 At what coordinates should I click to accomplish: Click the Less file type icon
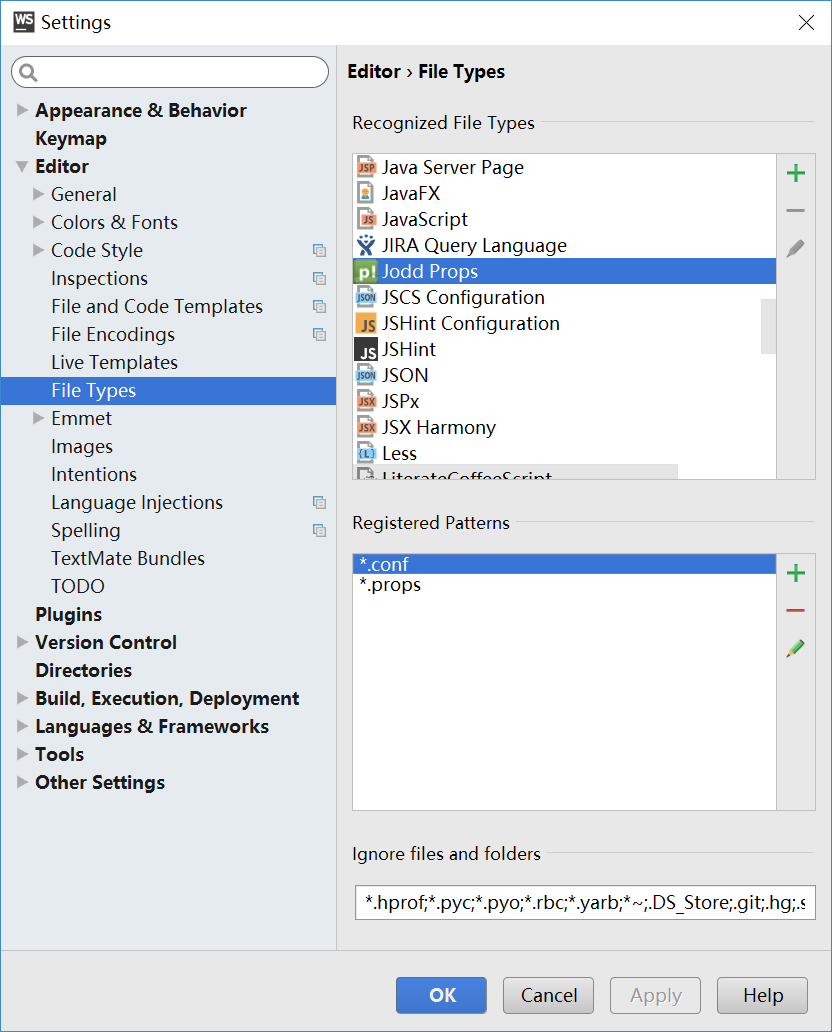[x=366, y=453]
